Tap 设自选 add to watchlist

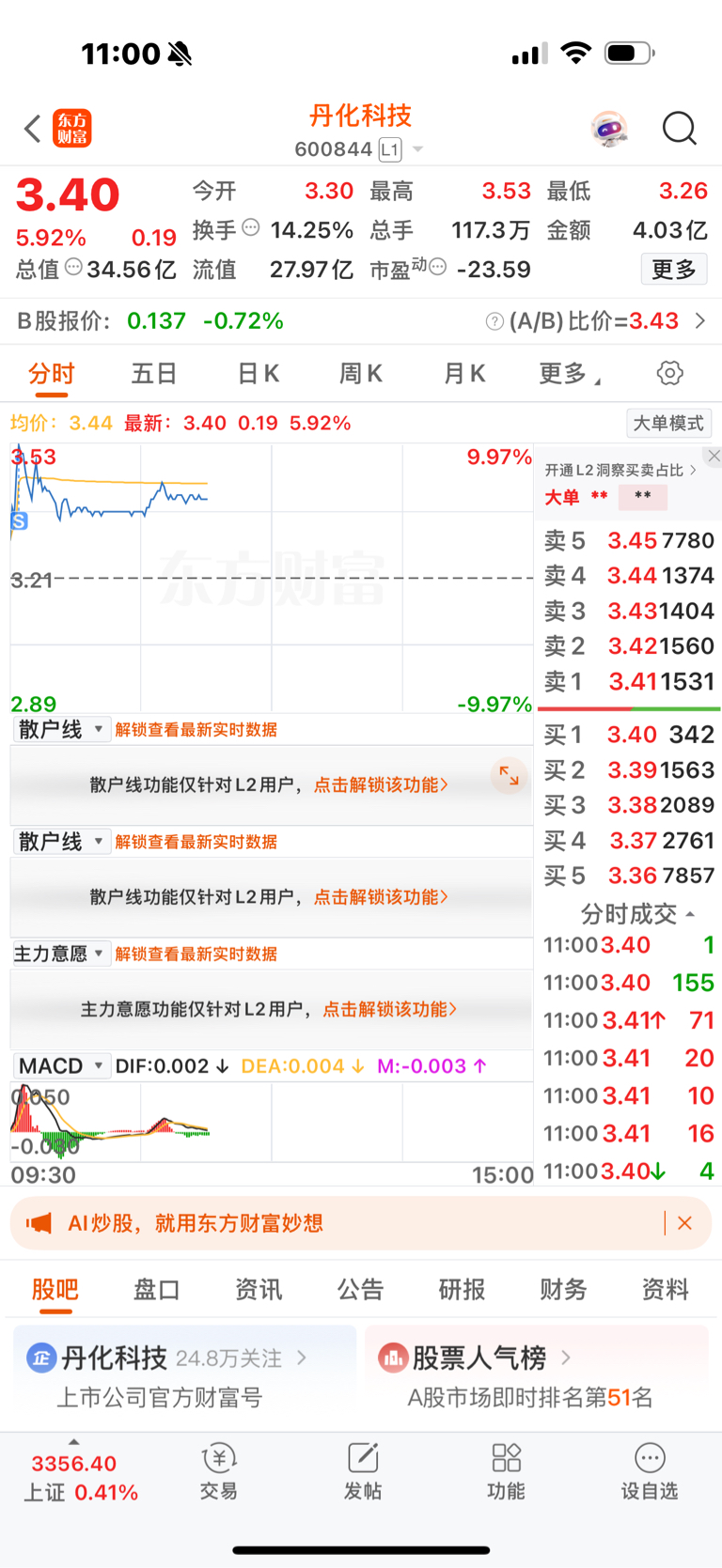[x=650, y=1471]
